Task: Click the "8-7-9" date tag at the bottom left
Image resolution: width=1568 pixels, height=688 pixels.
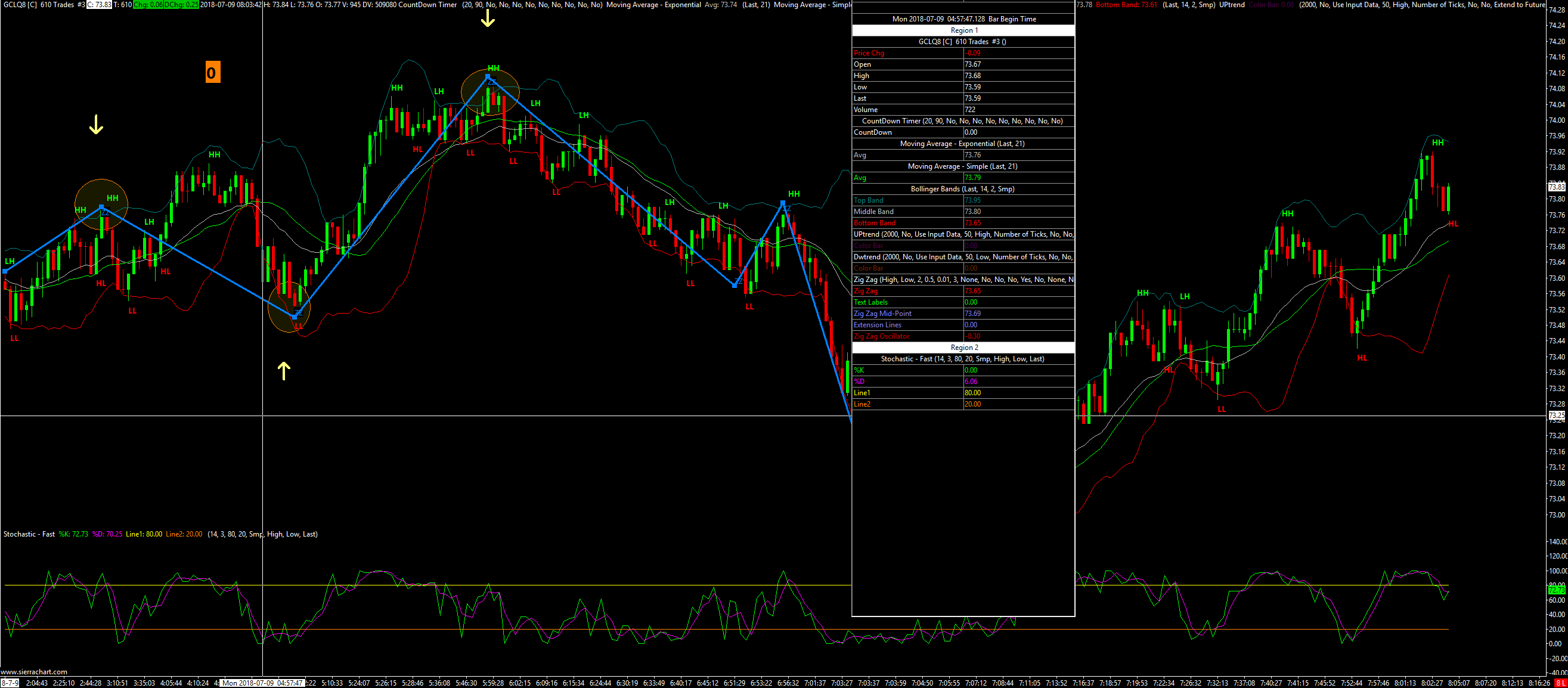Action: [x=10, y=683]
